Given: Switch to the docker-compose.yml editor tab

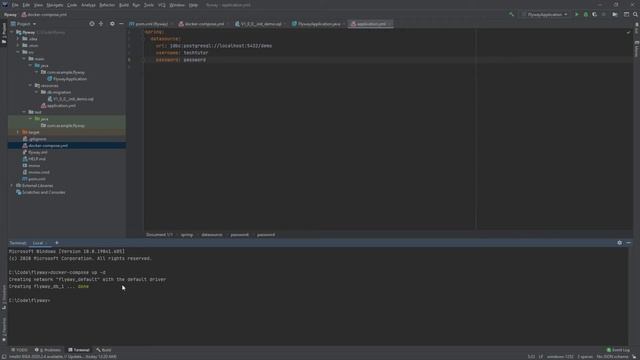Looking at the screenshot, I should [202, 24].
